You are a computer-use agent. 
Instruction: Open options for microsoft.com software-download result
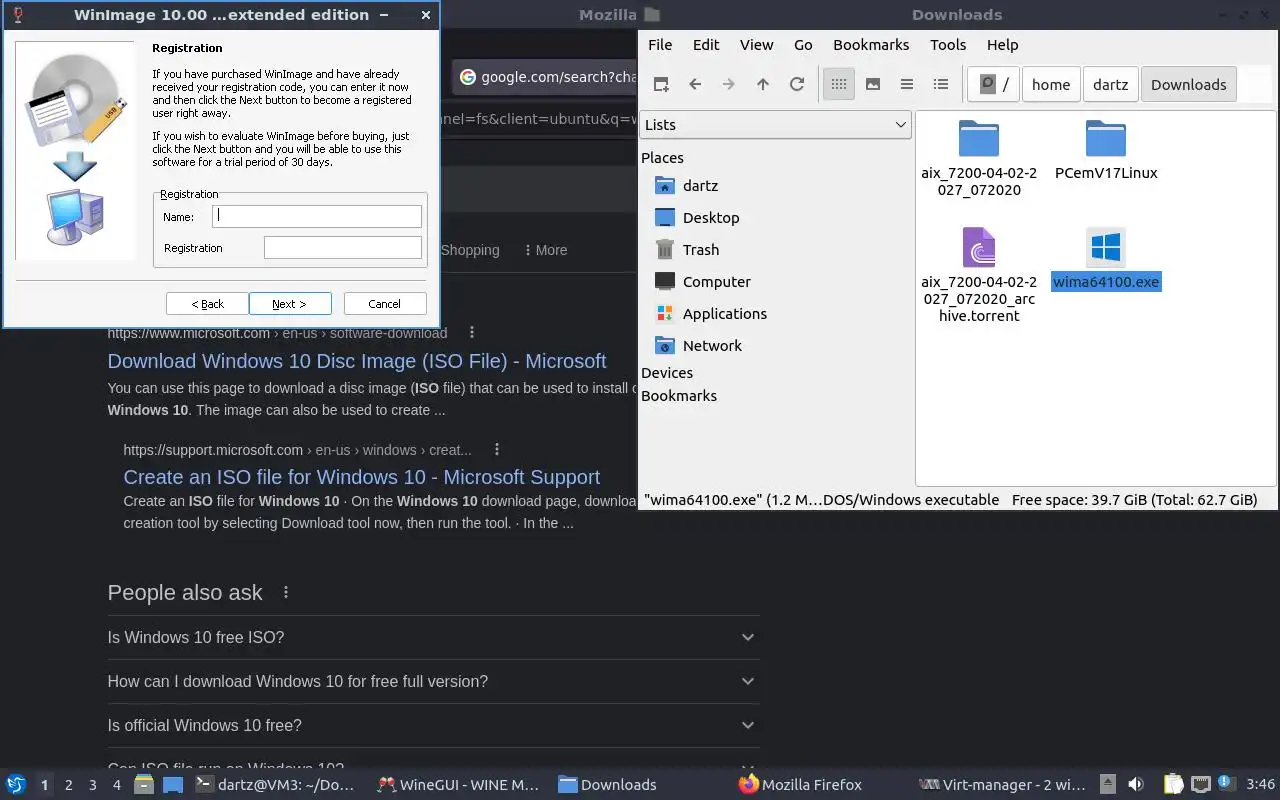coord(472,333)
